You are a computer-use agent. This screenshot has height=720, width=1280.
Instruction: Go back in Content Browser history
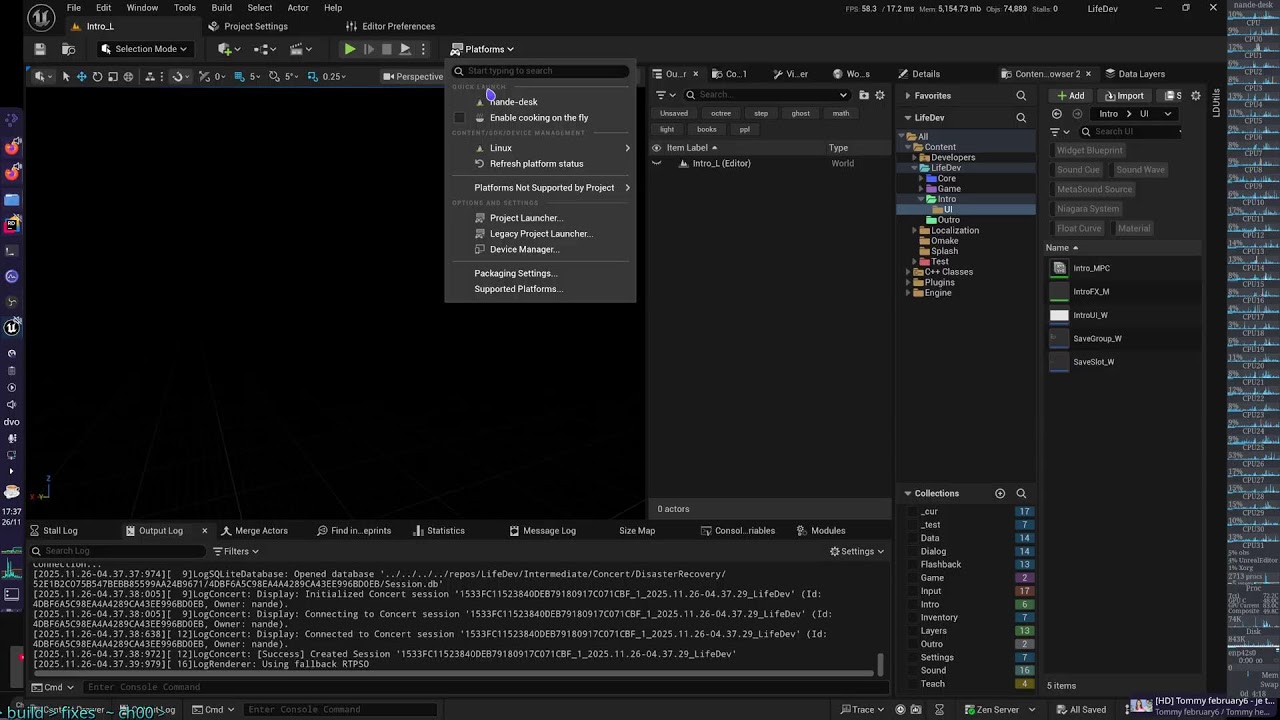pos(1057,114)
